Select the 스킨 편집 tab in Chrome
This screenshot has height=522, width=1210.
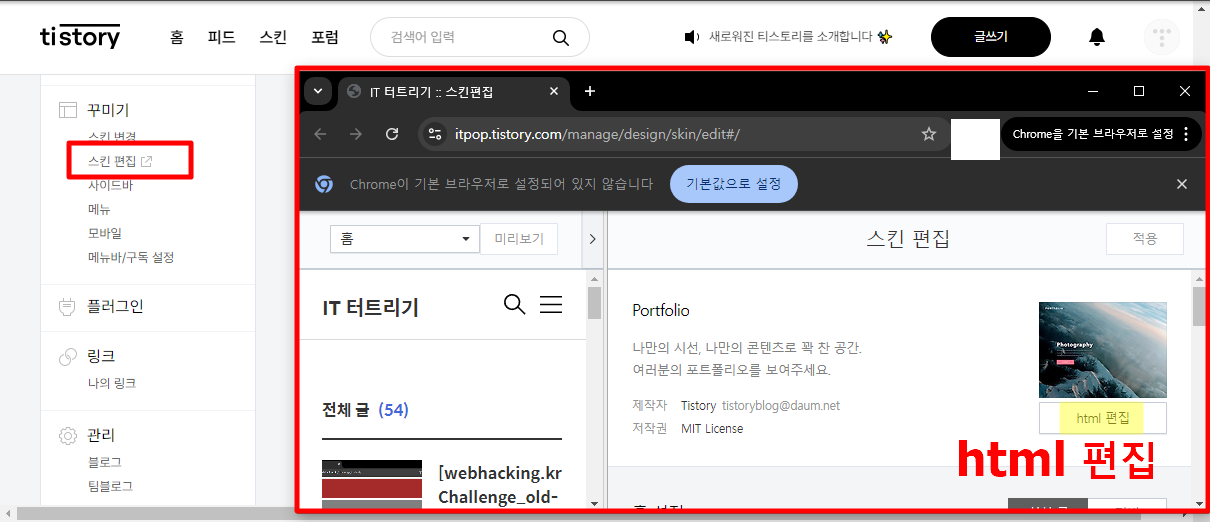pos(455,91)
